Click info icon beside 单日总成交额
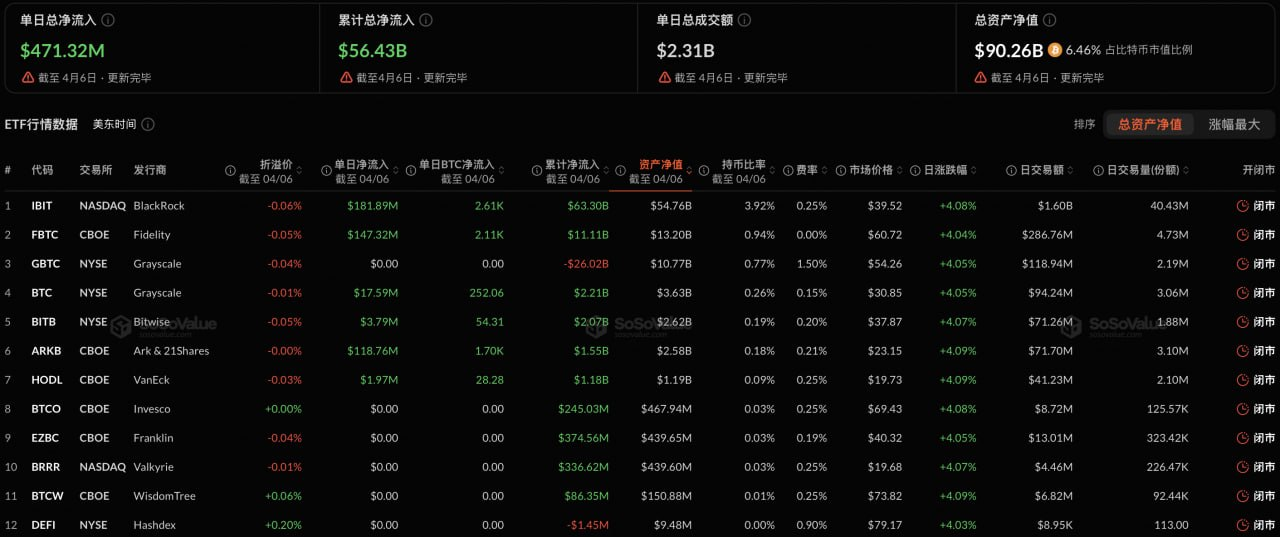Image resolution: width=1280 pixels, height=537 pixels. (744, 20)
